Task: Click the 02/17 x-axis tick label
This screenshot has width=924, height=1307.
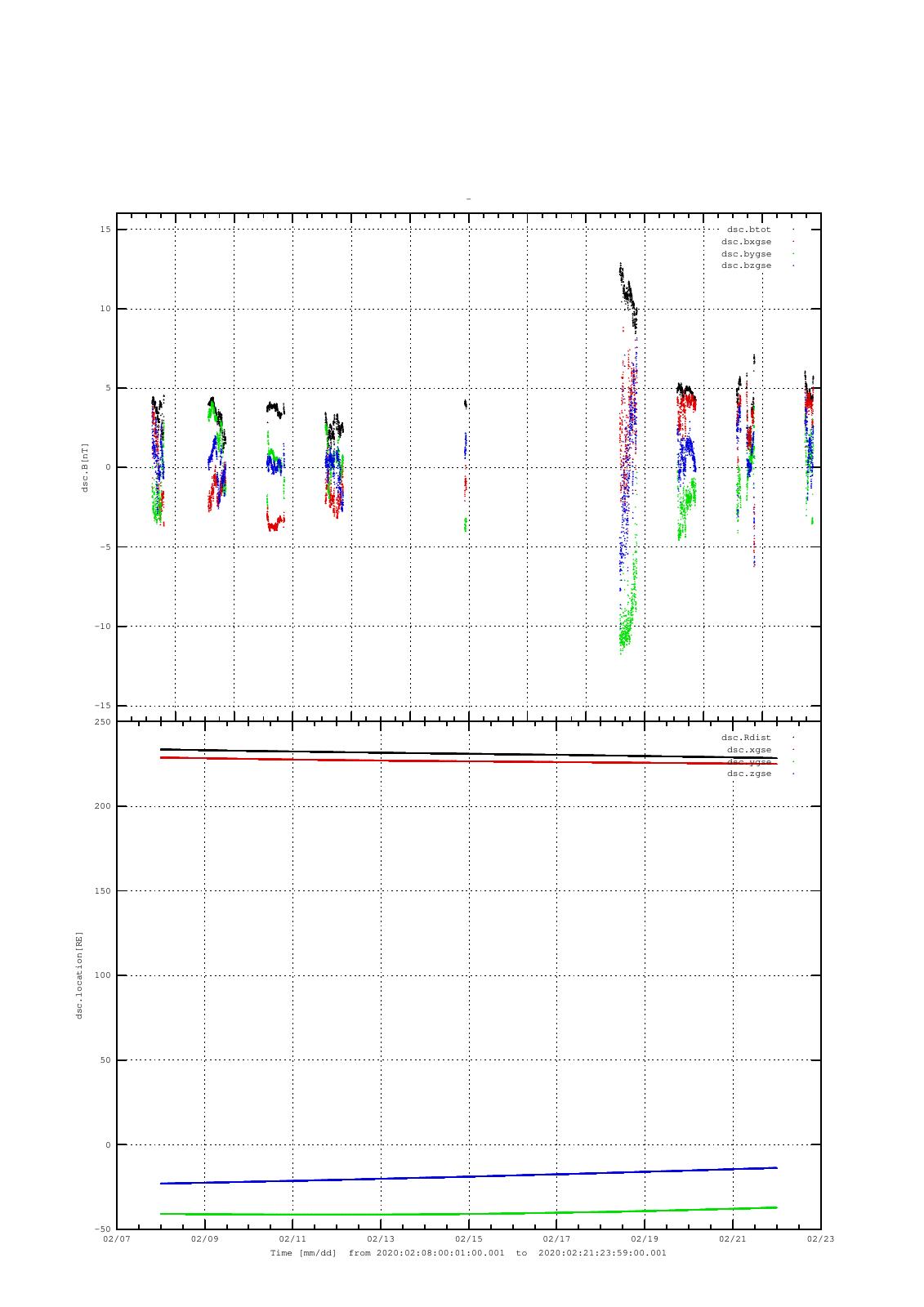Action: click(556, 1239)
